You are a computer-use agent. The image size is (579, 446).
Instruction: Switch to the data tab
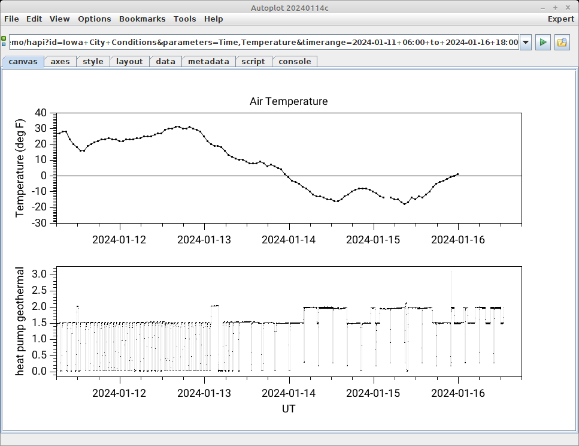coord(165,61)
